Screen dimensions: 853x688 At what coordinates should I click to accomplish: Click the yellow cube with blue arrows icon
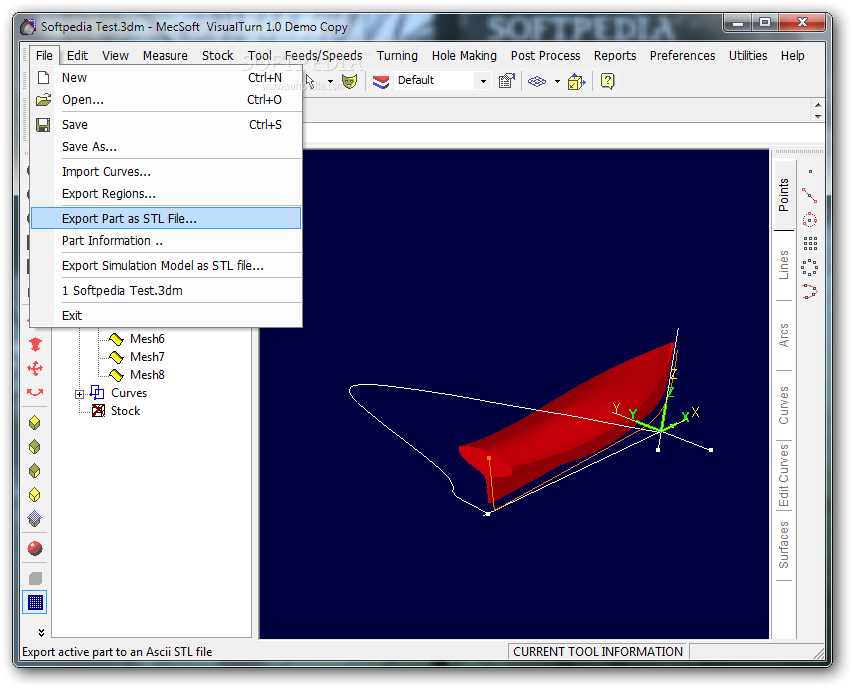click(576, 82)
